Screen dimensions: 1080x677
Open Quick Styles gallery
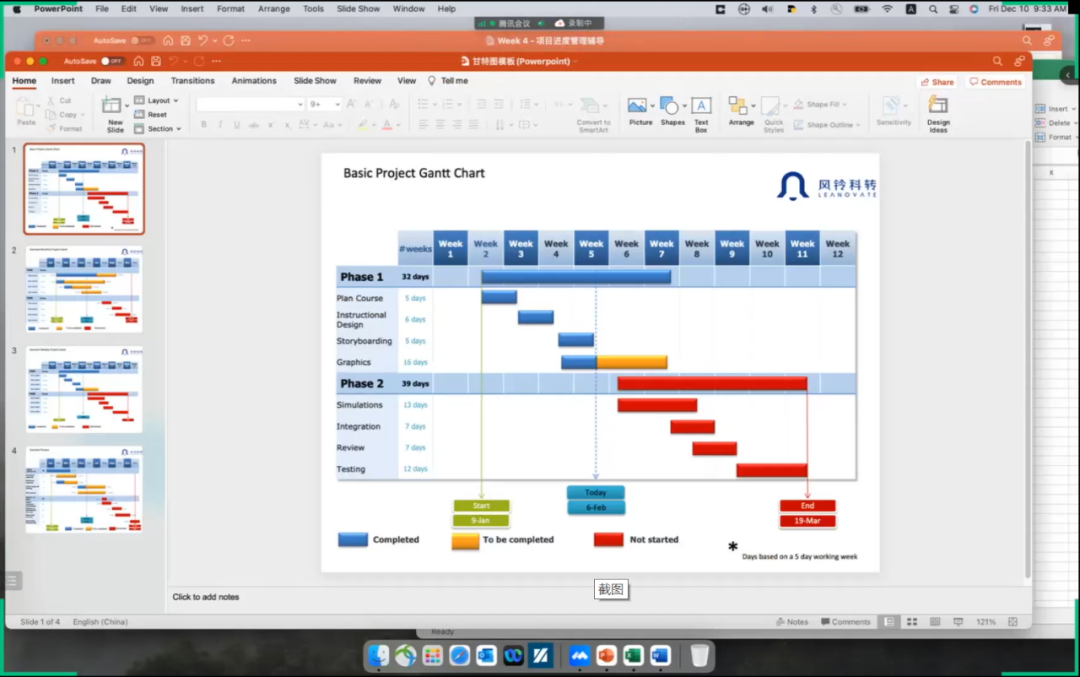click(x=773, y=114)
